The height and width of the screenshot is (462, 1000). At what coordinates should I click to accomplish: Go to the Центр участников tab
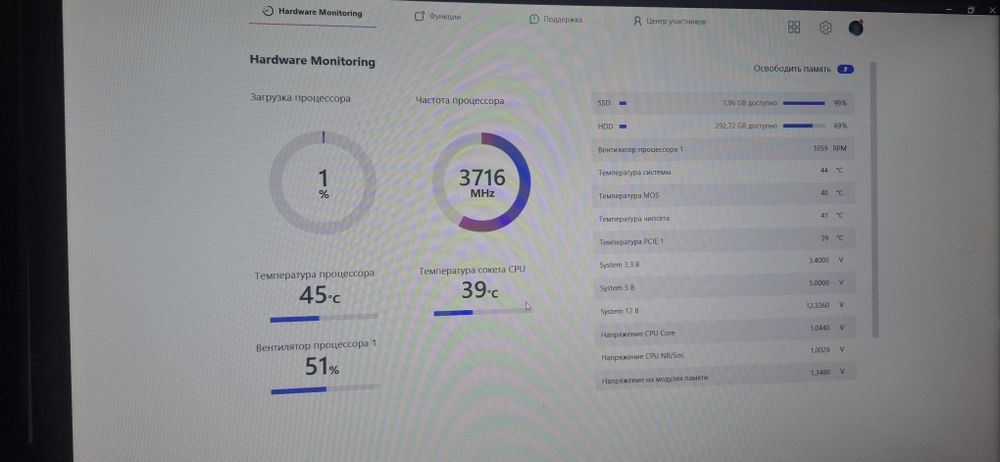pos(669,21)
